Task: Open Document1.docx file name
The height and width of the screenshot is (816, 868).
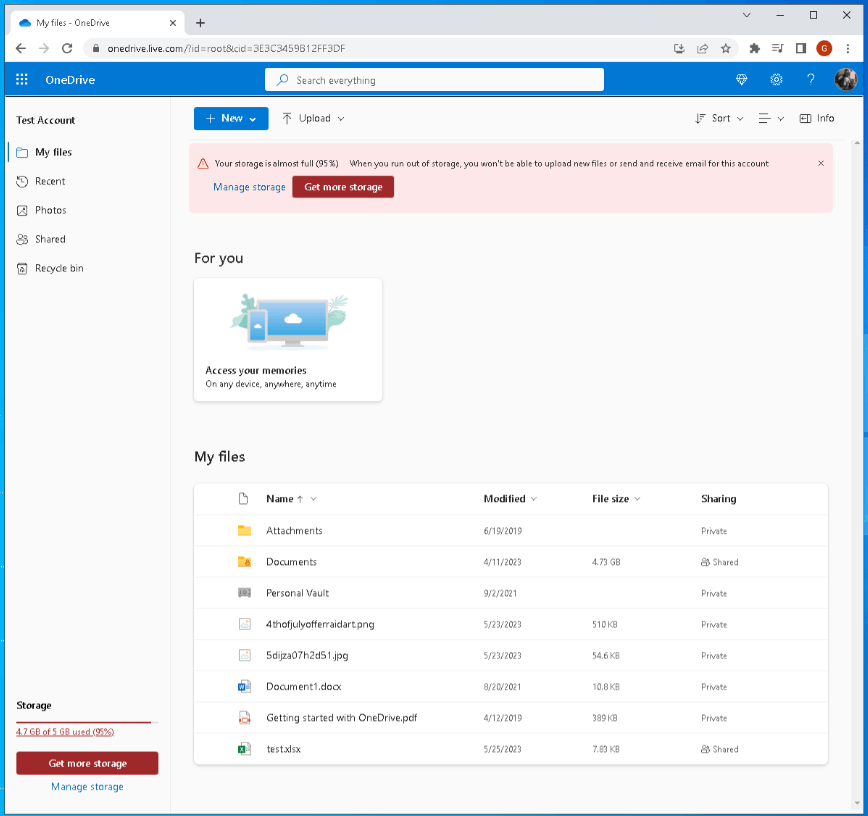Action: (303, 686)
